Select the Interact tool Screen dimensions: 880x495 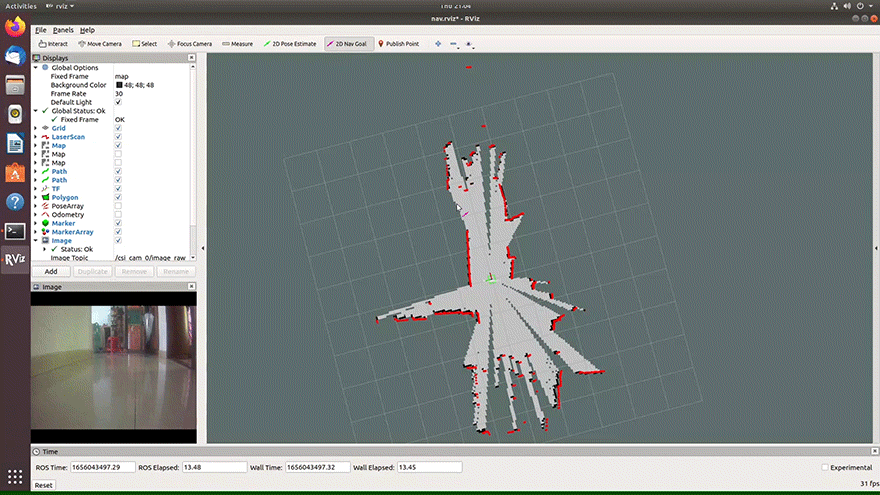coord(52,44)
